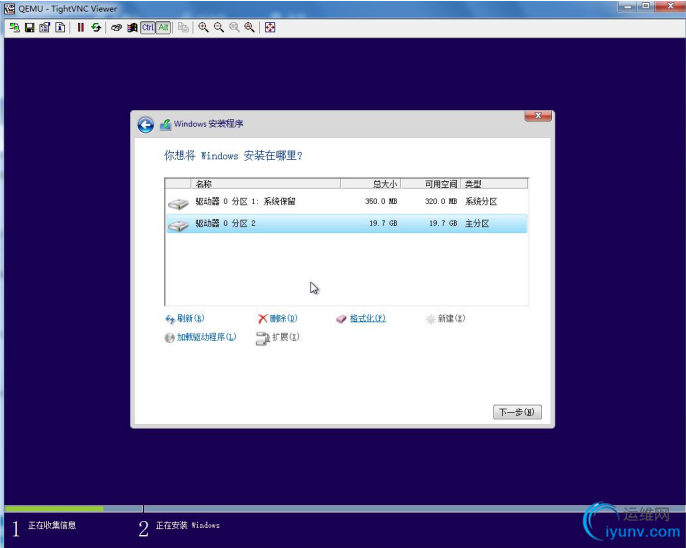Click the Send Ctrl+Esc Windows flag icon
The width and height of the screenshot is (686, 548).
click(132, 28)
